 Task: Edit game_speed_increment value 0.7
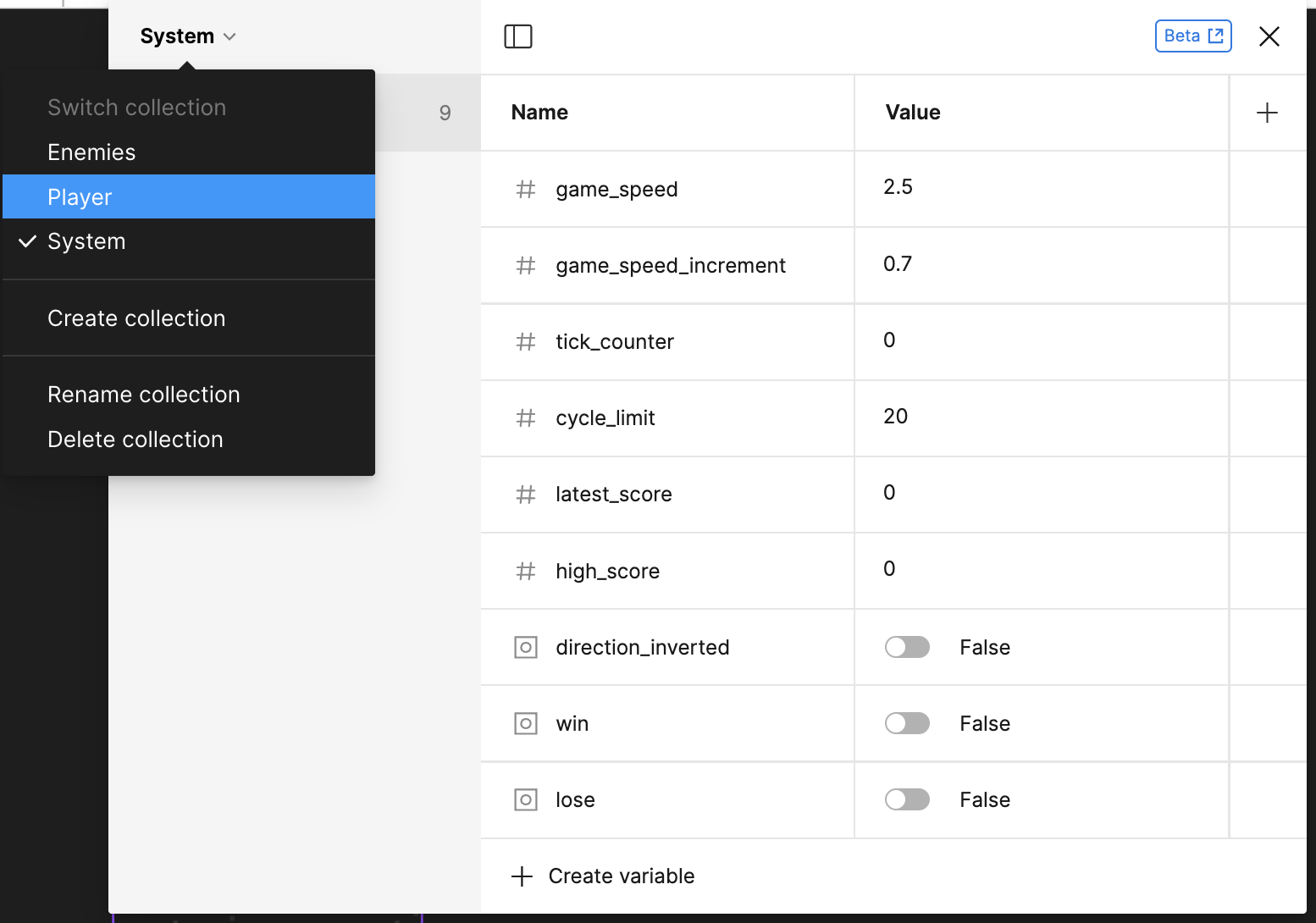point(1041,265)
